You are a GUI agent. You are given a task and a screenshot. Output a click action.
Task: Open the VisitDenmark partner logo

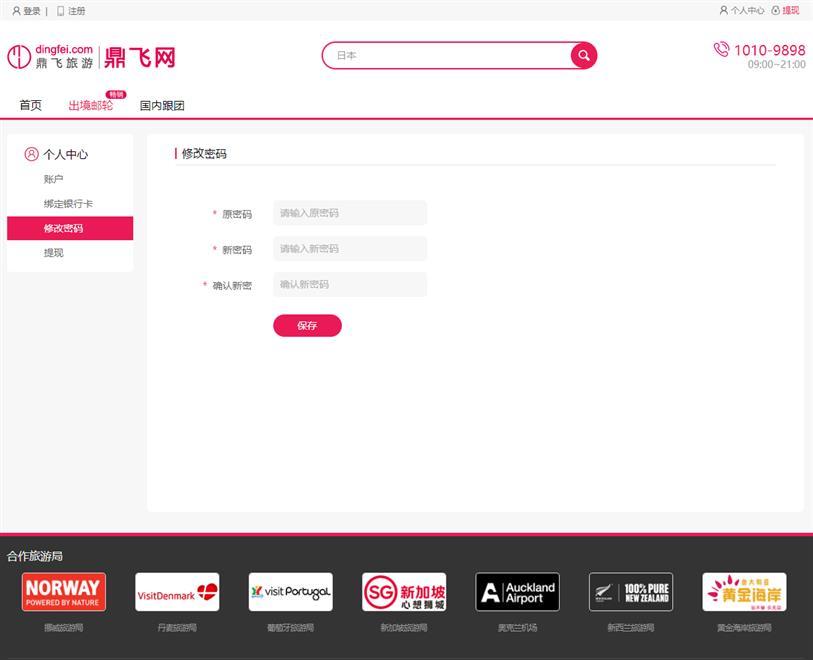pos(177,592)
